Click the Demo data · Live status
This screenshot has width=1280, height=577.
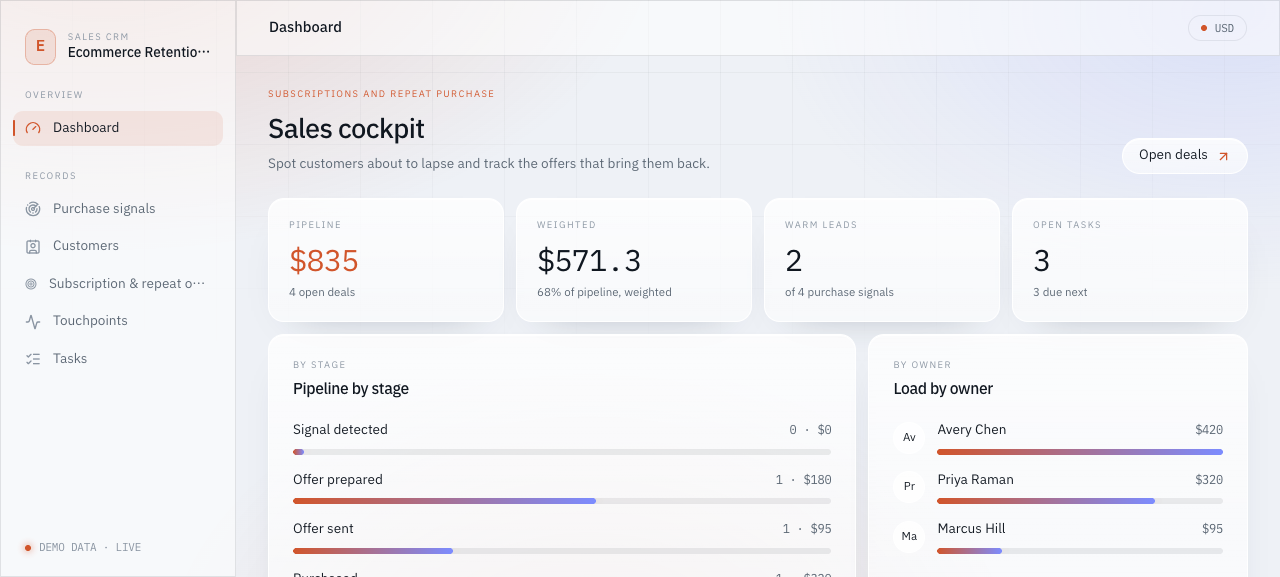83,548
